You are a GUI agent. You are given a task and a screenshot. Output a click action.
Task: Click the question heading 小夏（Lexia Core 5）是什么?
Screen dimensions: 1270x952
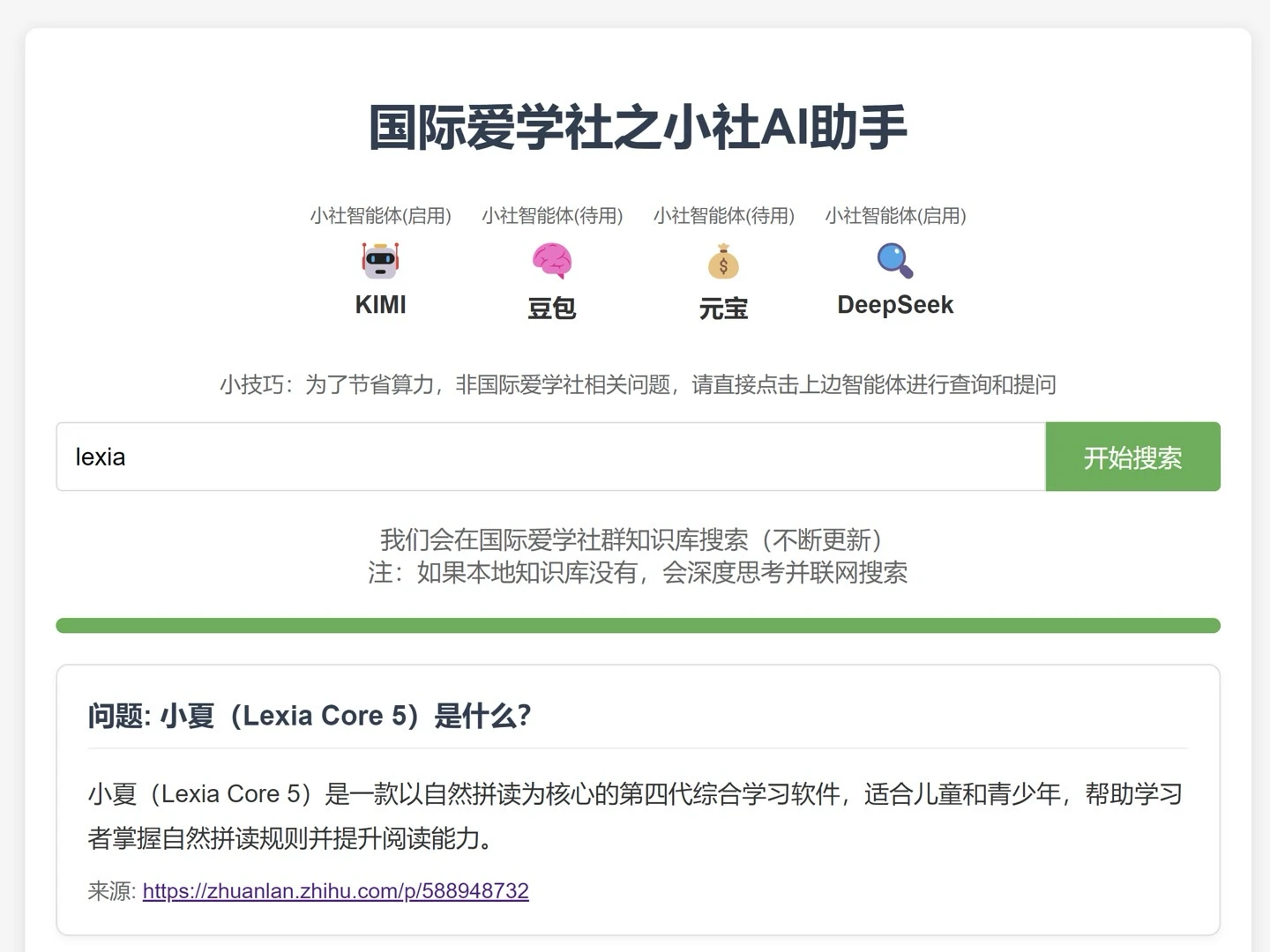[310, 716]
